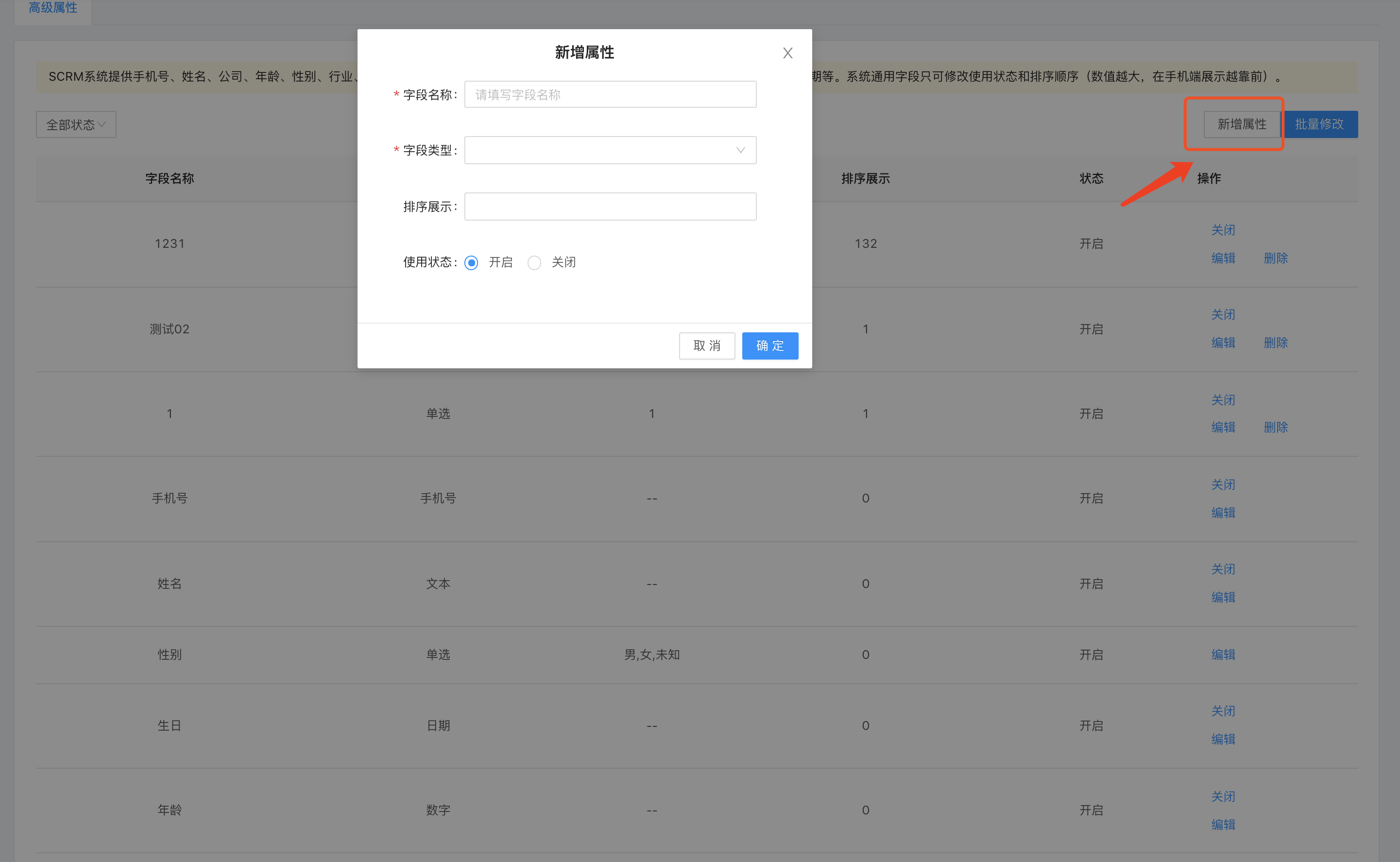Click 删除 link for field 1231

1275,258
